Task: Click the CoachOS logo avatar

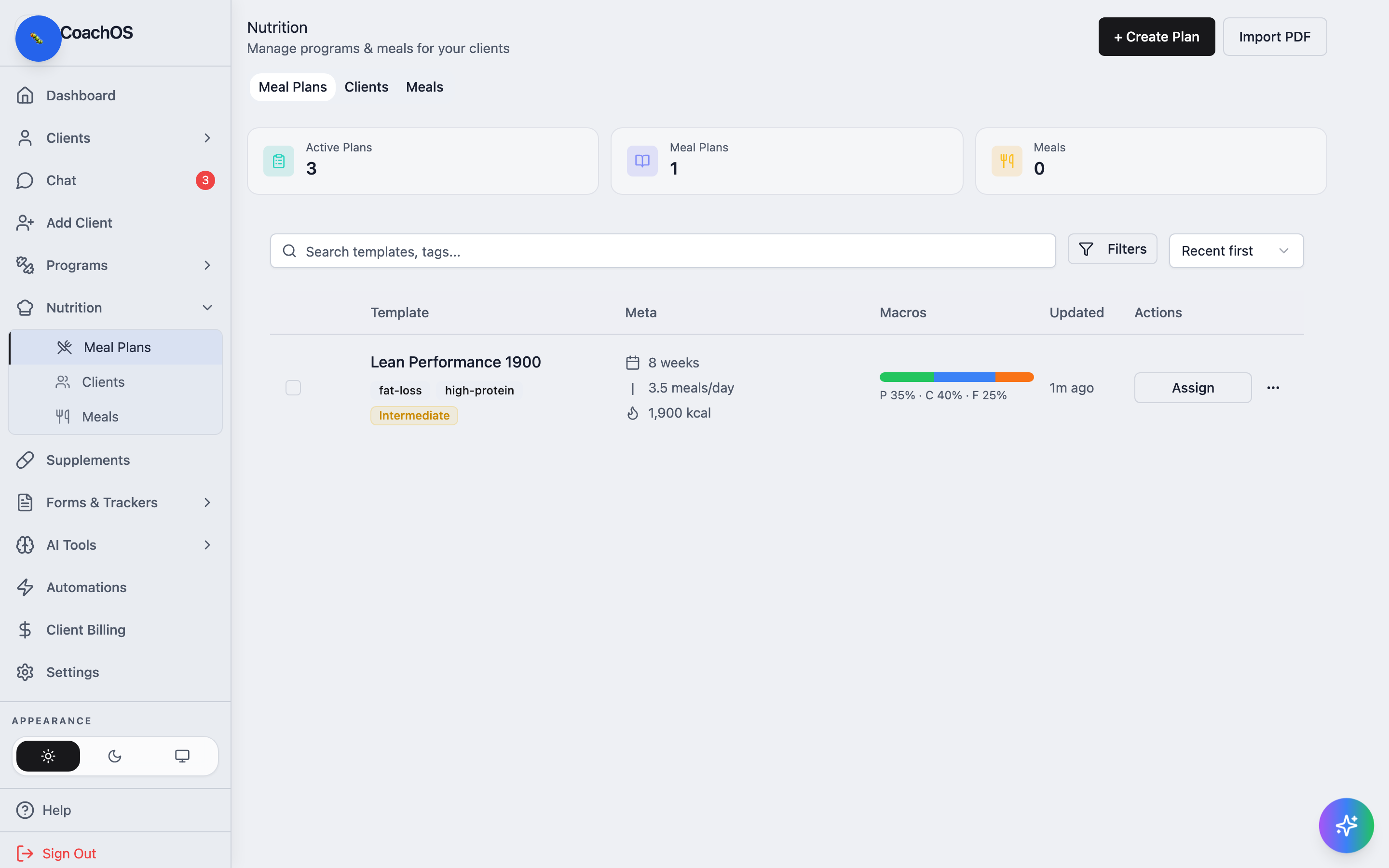Action: click(x=38, y=39)
